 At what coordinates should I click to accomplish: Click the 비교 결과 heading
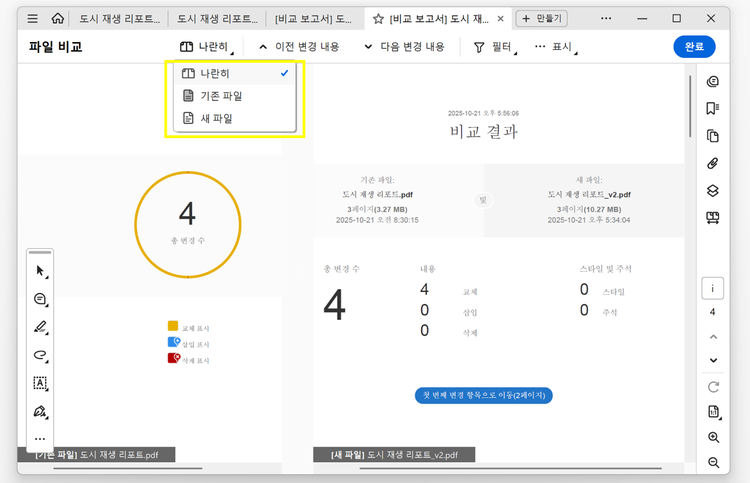tap(484, 131)
